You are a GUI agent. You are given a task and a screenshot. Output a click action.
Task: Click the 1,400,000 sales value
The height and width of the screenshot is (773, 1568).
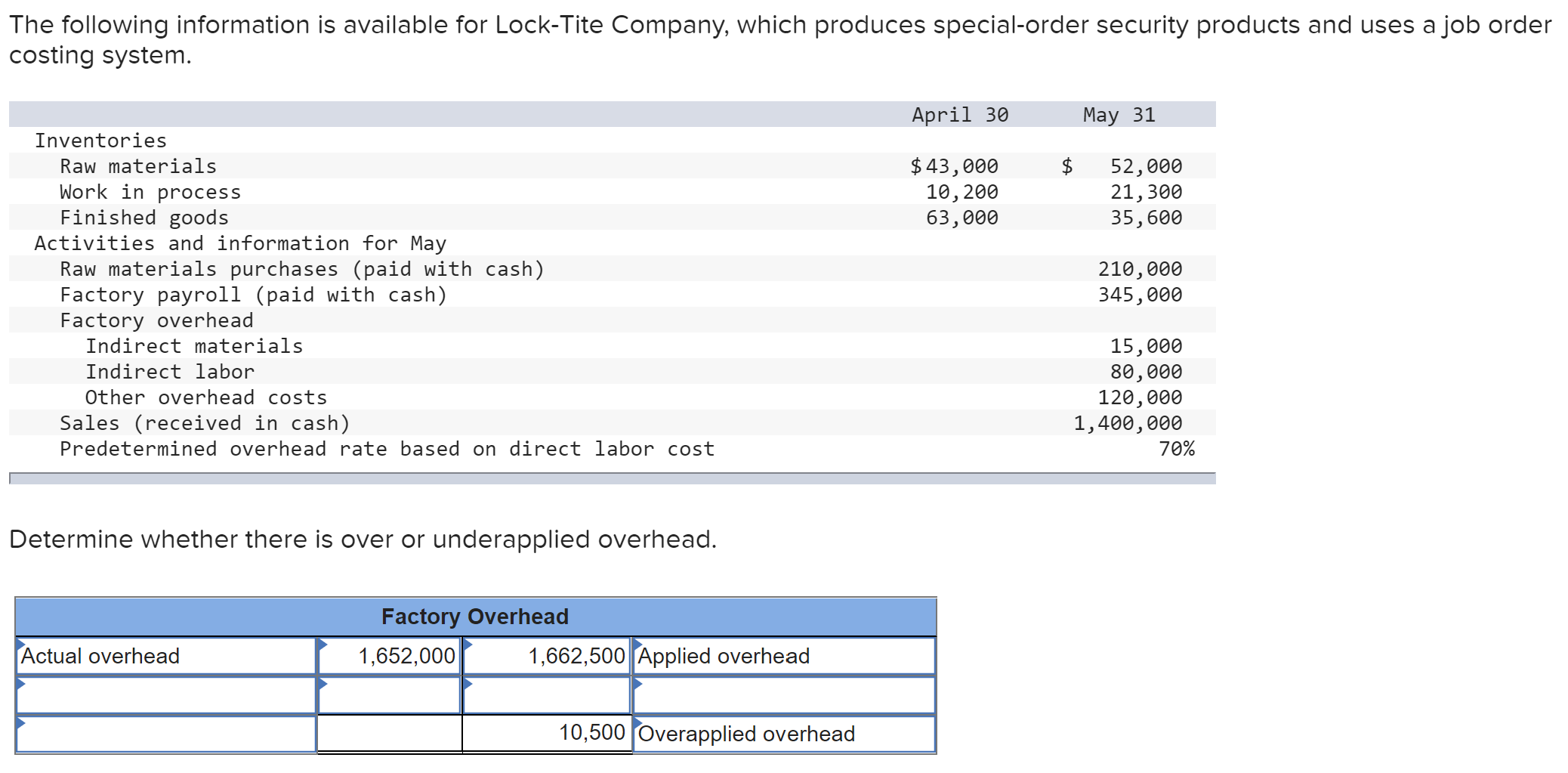[x=1128, y=423]
